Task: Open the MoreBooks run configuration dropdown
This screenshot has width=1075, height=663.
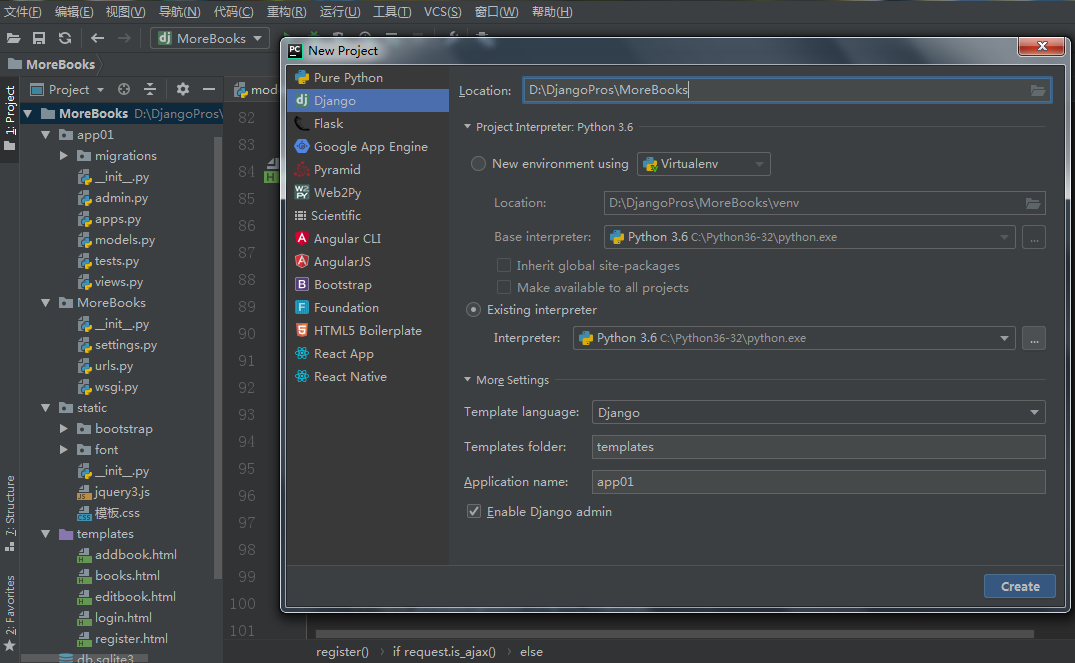Action: tap(210, 38)
